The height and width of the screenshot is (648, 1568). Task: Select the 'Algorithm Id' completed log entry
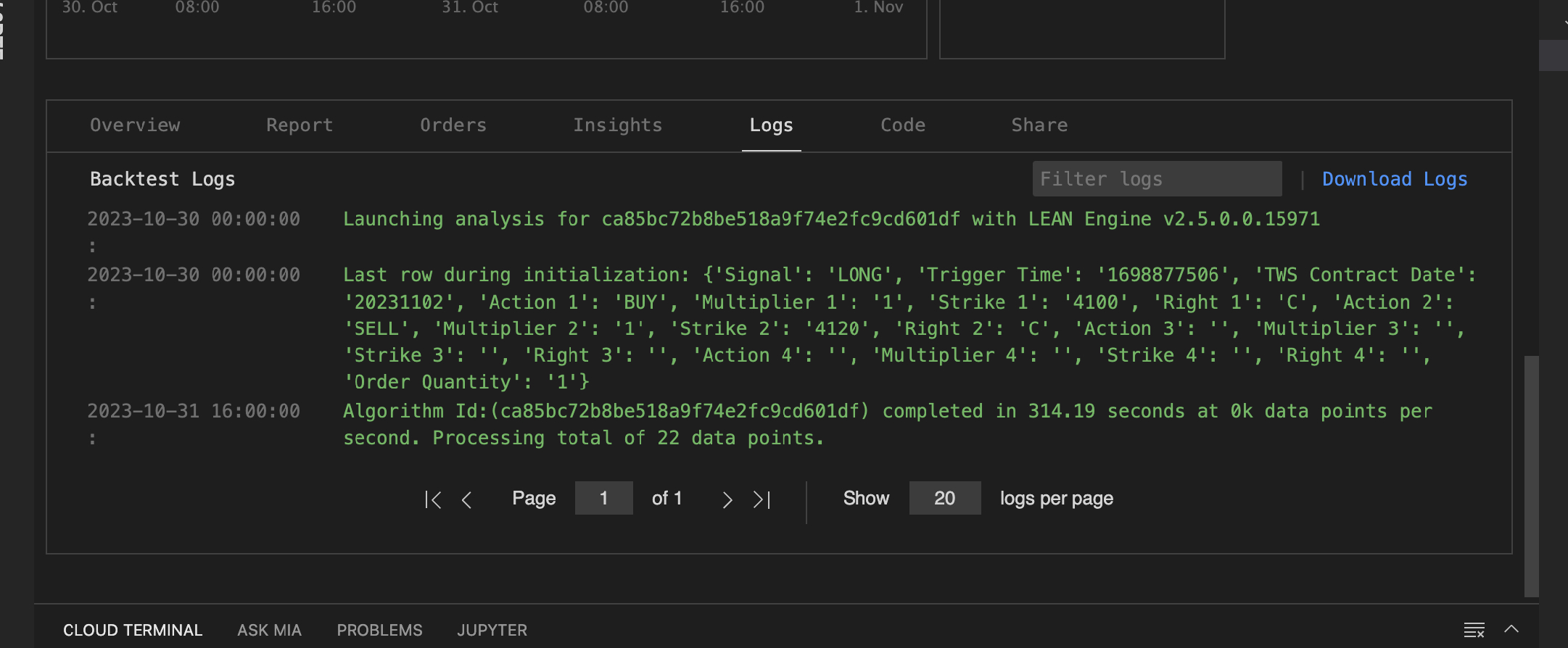click(x=888, y=425)
